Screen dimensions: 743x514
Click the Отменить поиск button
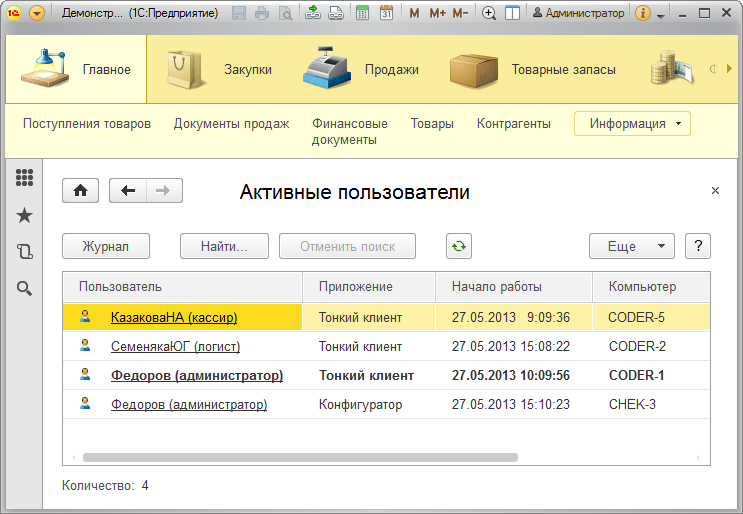point(347,246)
